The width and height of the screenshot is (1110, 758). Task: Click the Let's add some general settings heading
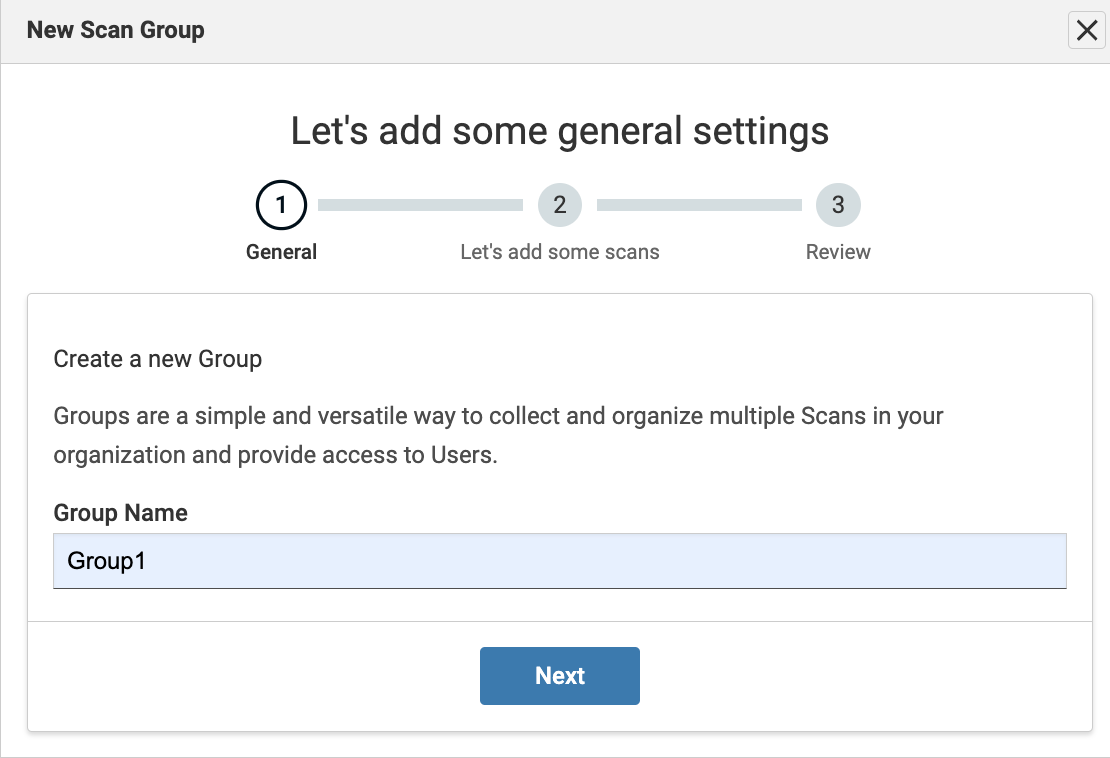[x=559, y=130]
